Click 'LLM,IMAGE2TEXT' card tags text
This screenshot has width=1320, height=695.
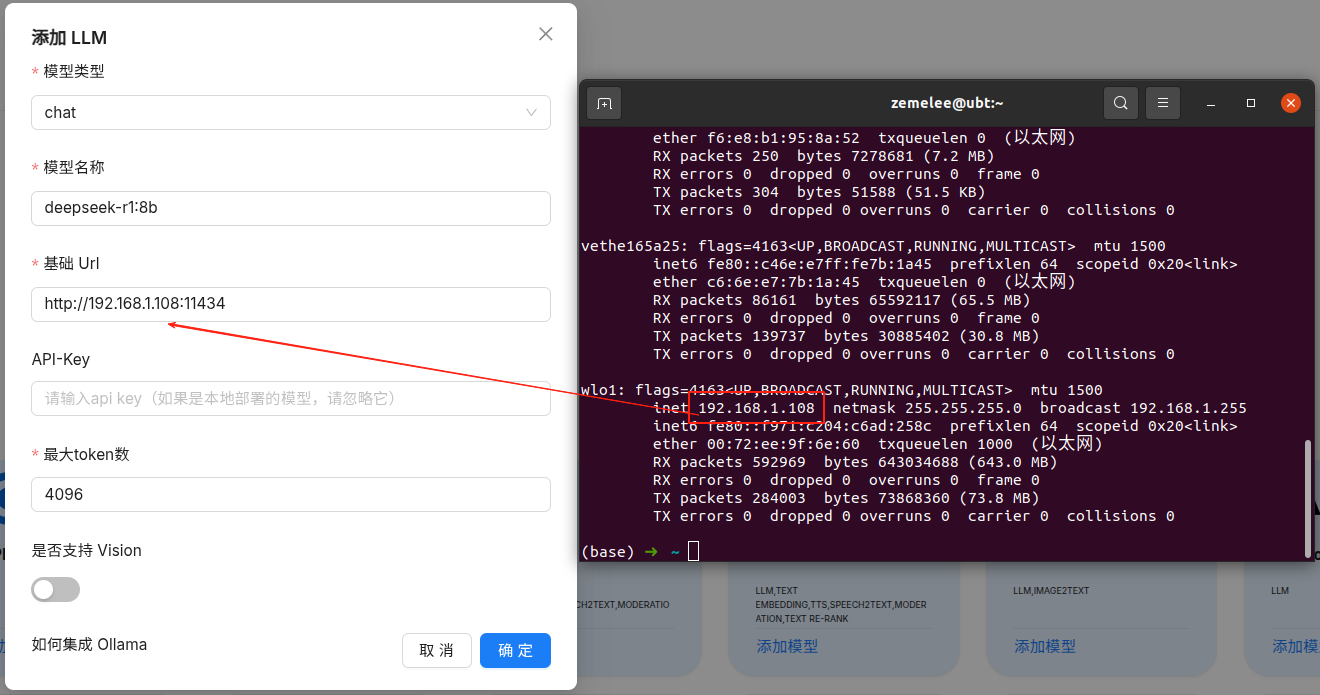click(x=1051, y=590)
